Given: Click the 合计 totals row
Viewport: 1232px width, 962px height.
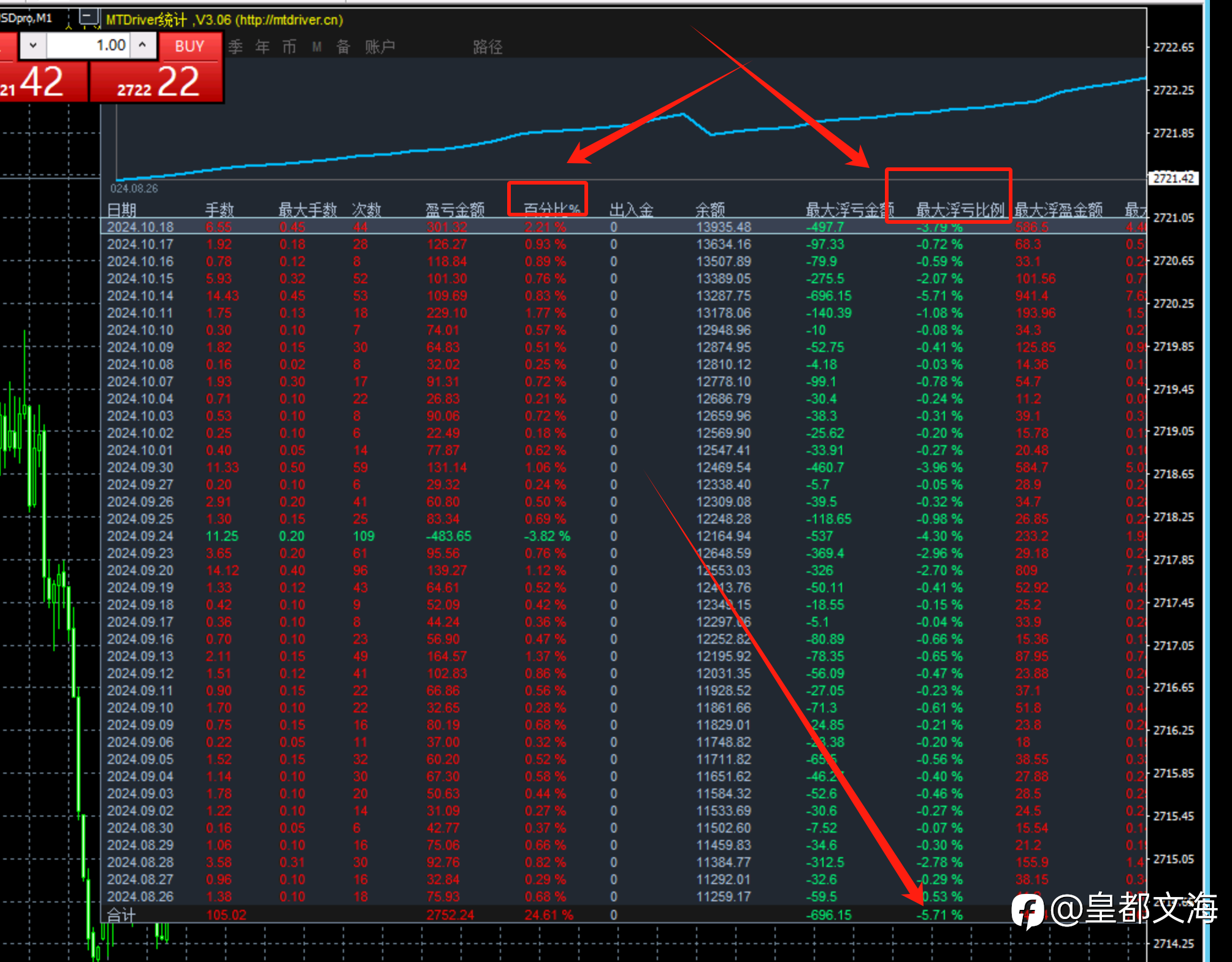Looking at the screenshot, I should tap(624, 915).
